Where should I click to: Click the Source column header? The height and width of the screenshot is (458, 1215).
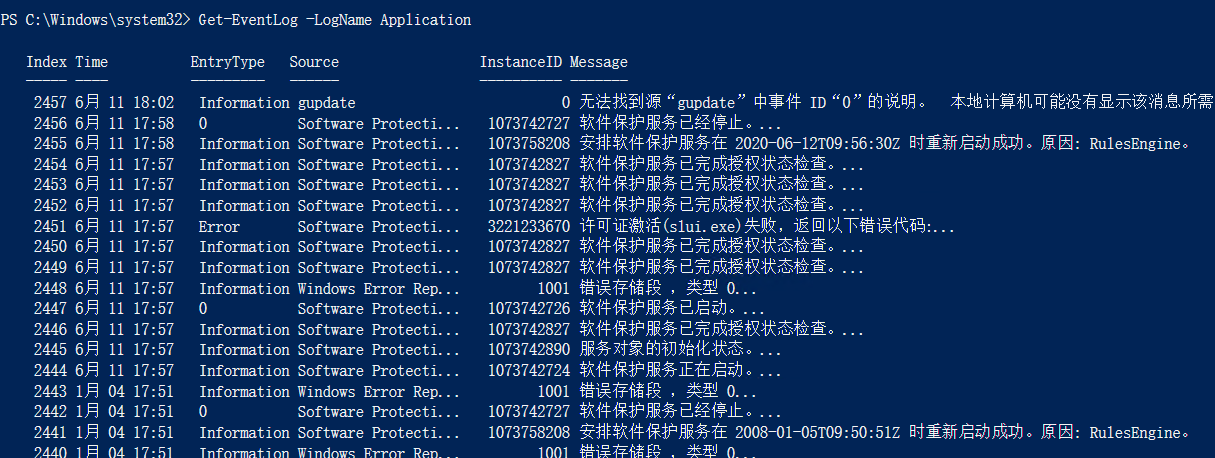click(314, 62)
